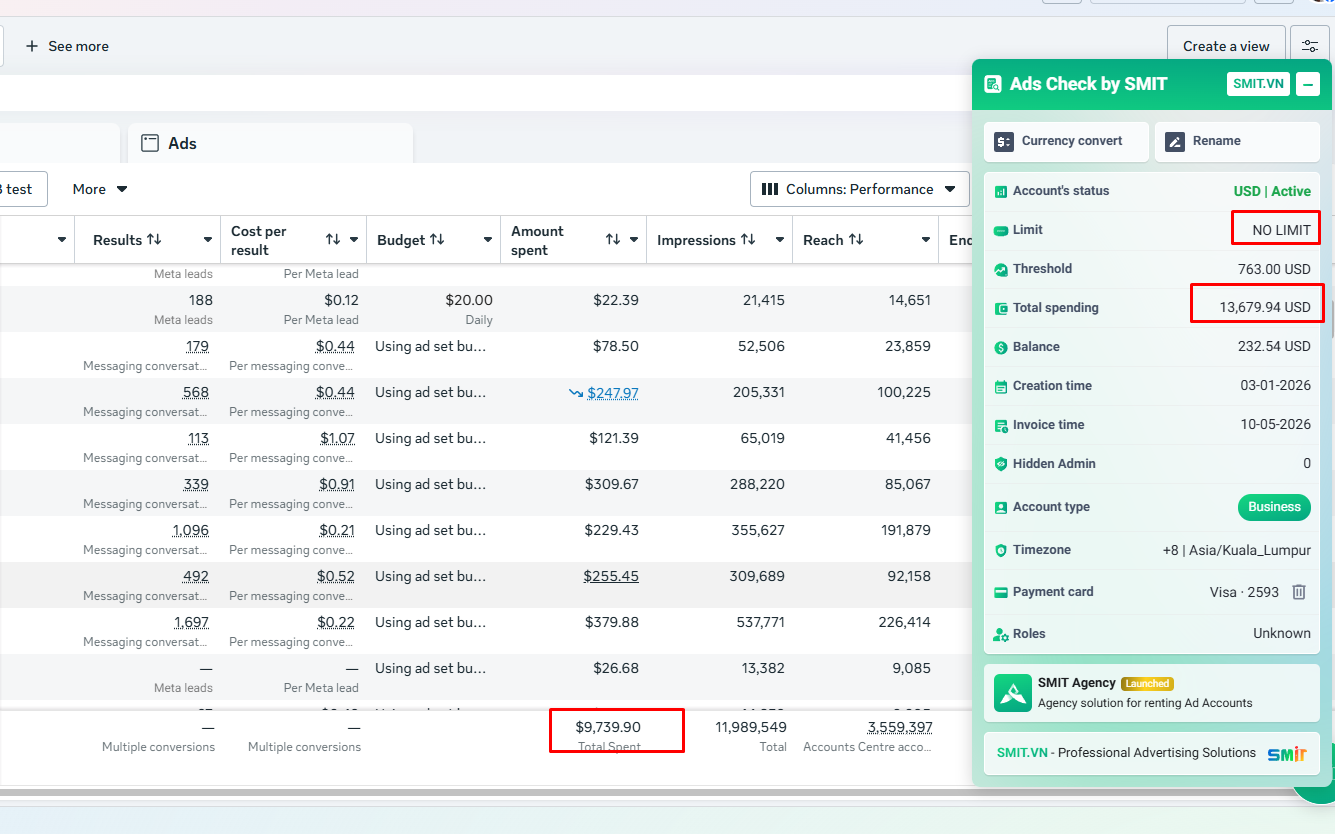Click the NO LIMIT value
Image resolution: width=1335 pixels, height=834 pixels.
coord(1281,231)
